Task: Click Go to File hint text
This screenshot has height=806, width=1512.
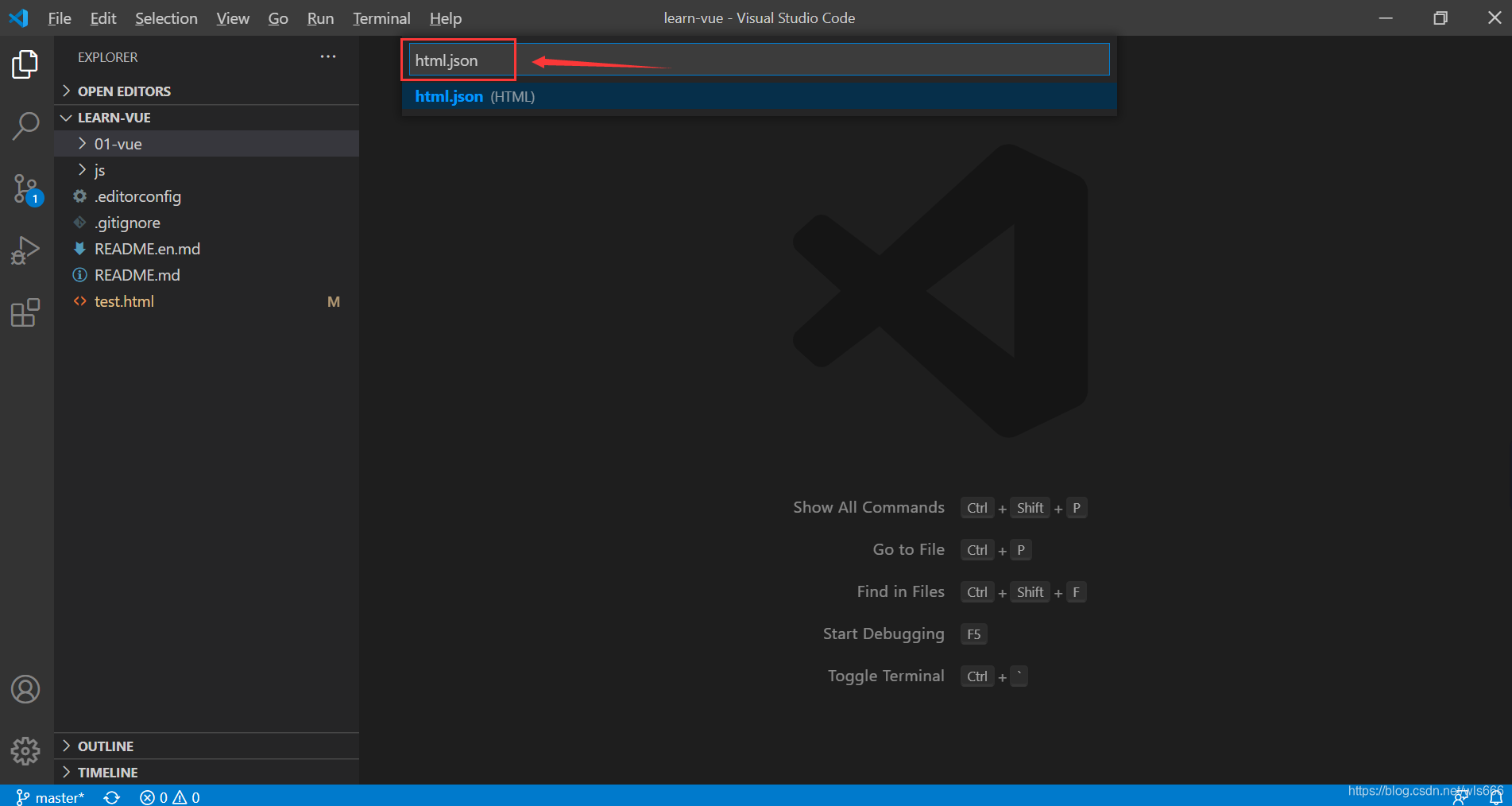Action: 908,549
